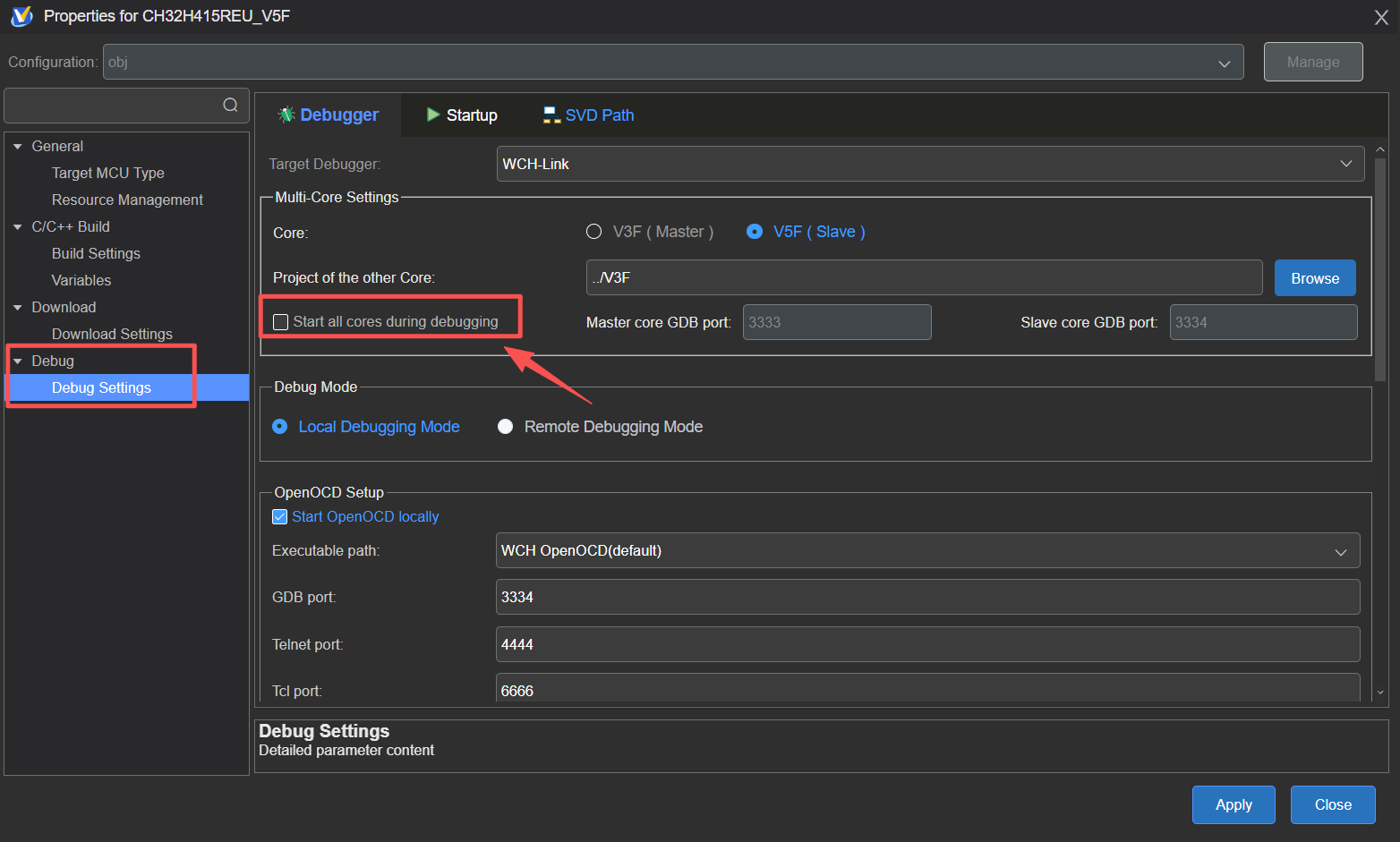This screenshot has height=842, width=1400.
Task: Collapse the Debug tree node
Action: (18, 361)
